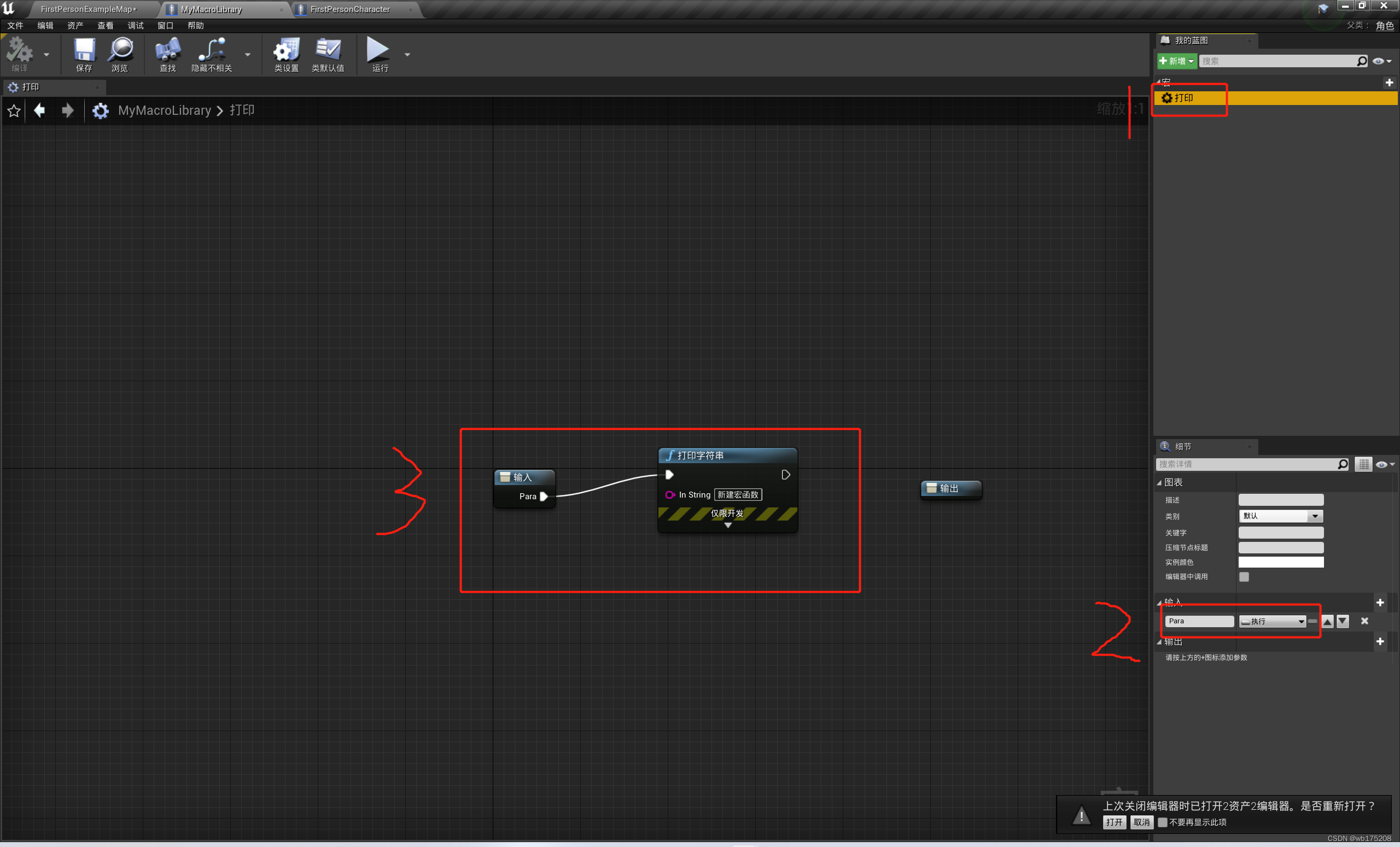Expand 打印字符串 node advanced arrow
Screen dimensions: 1400x847
728,525
